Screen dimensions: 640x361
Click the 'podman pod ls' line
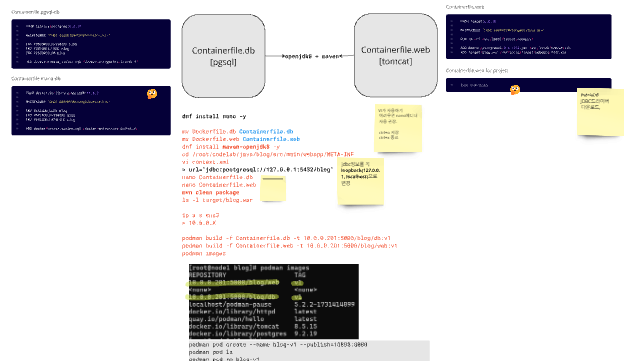(211, 352)
